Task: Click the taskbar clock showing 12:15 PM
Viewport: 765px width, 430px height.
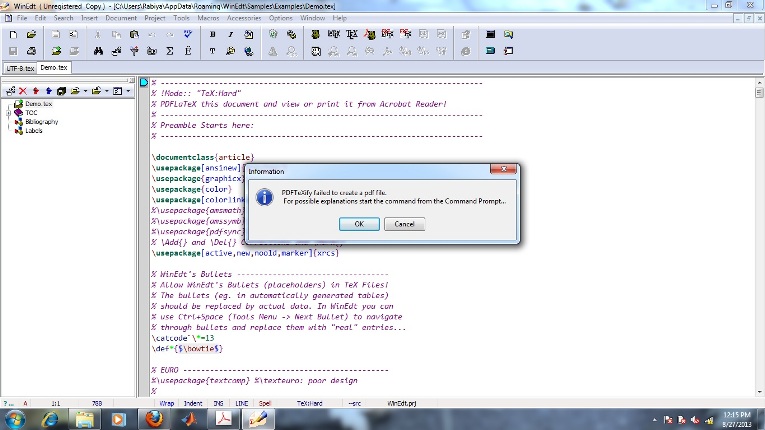Action: 737,420
